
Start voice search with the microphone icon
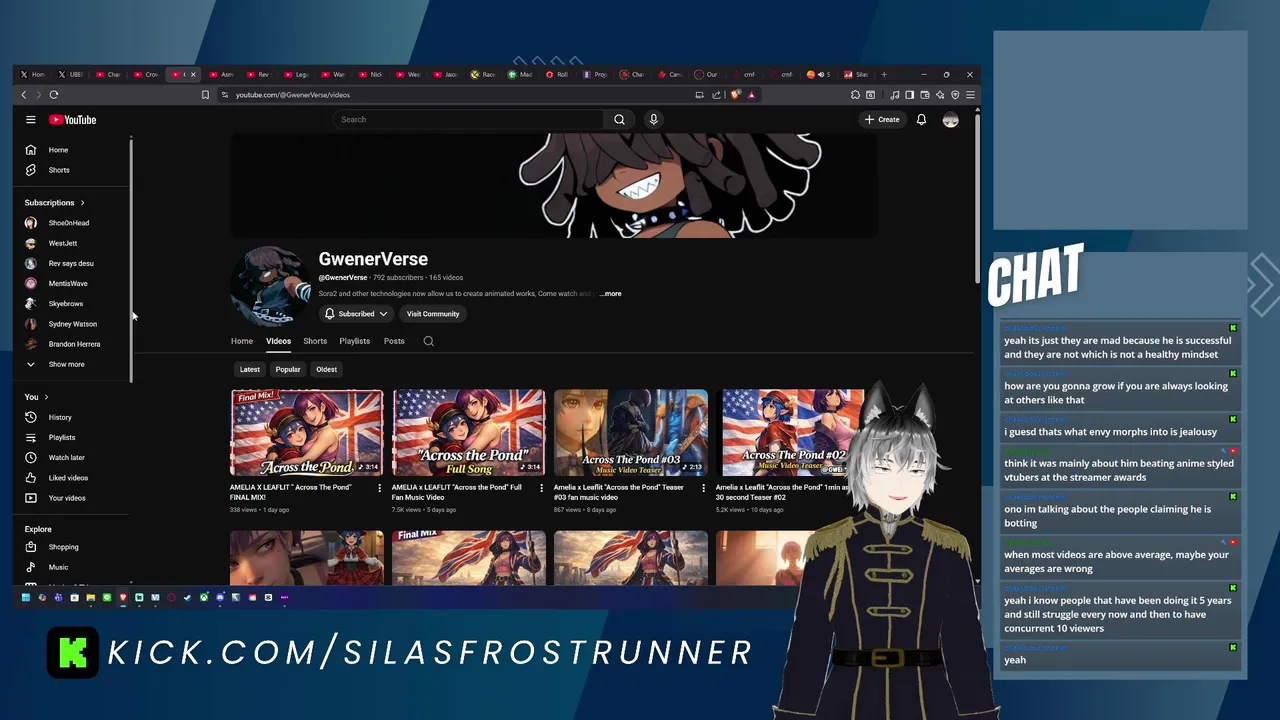653,120
